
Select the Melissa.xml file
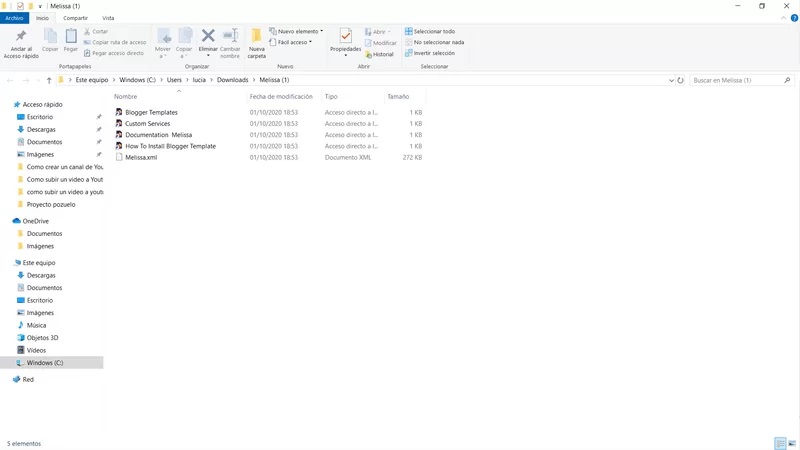pos(141,157)
